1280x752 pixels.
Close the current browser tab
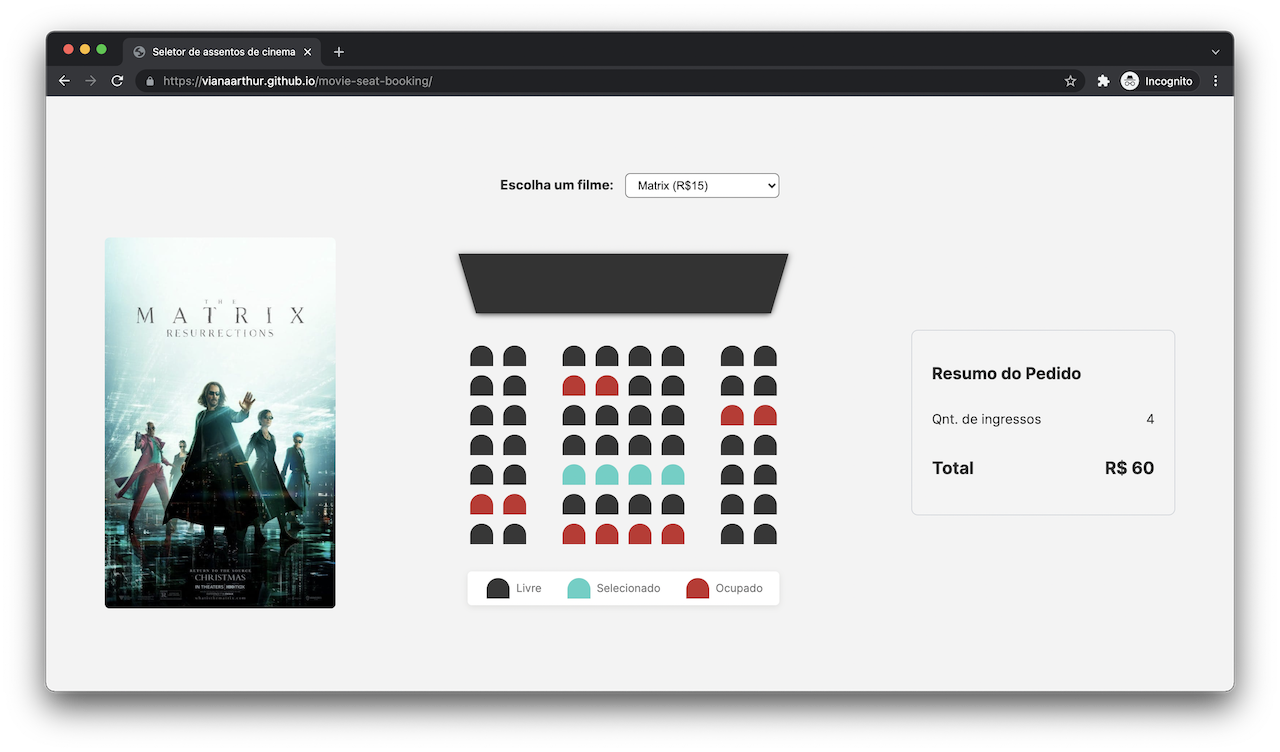[308, 51]
